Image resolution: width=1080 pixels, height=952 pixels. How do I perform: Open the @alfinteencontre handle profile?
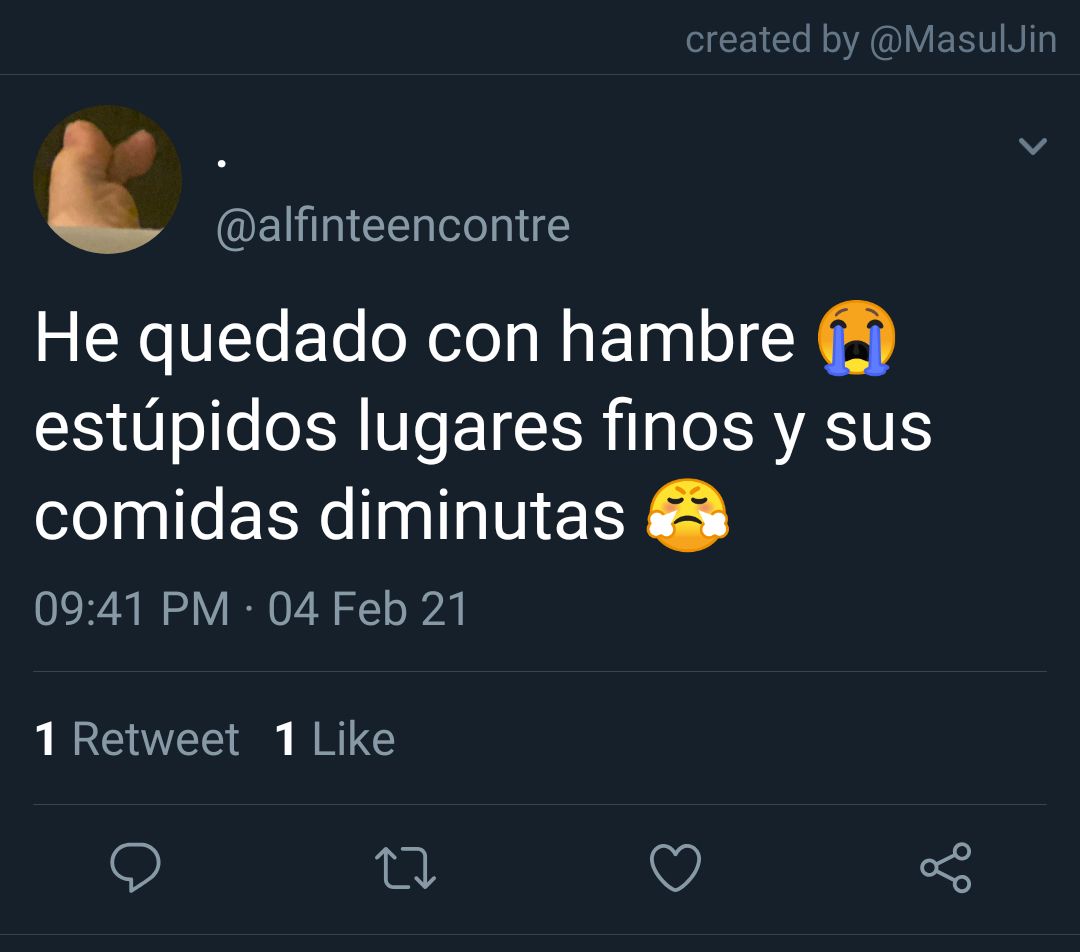[393, 226]
